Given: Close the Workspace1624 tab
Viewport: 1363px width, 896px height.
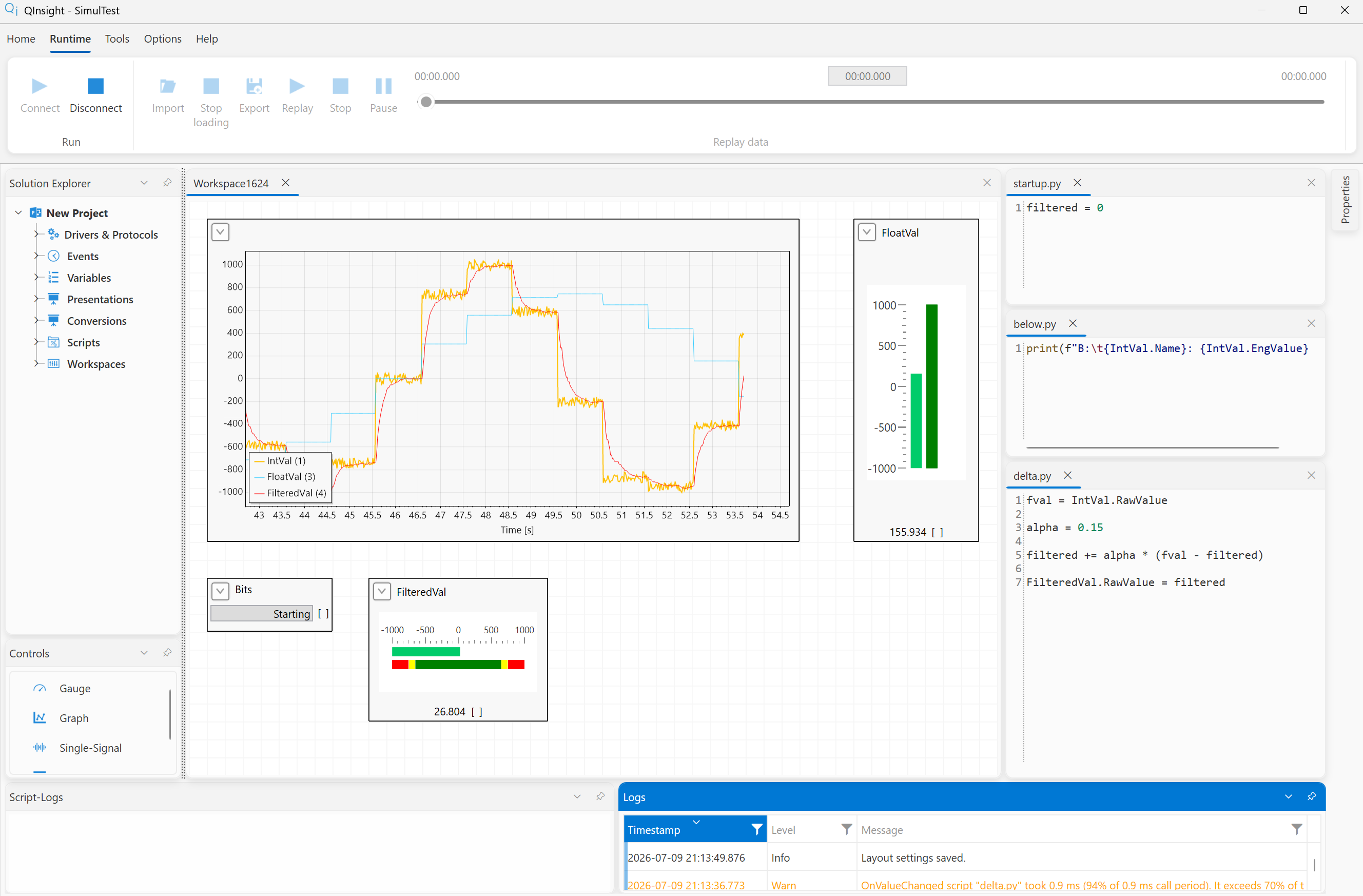Looking at the screenshot, I should 285,183.
